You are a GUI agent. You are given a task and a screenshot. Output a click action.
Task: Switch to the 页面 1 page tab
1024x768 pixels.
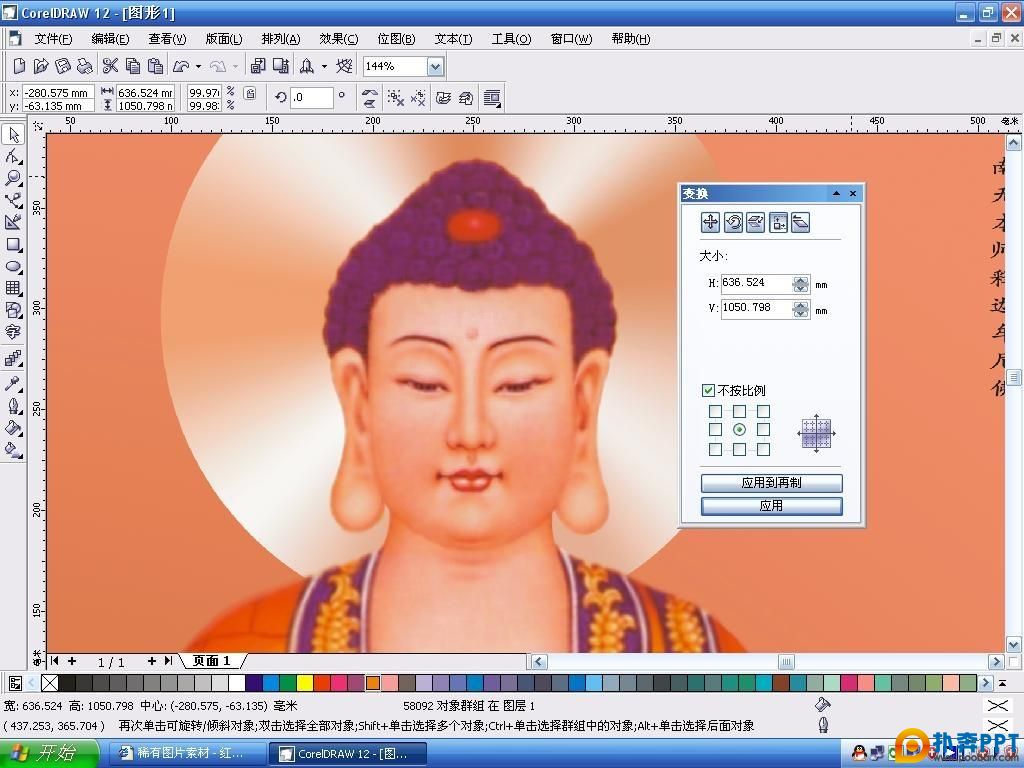click(x=211, y=661)
